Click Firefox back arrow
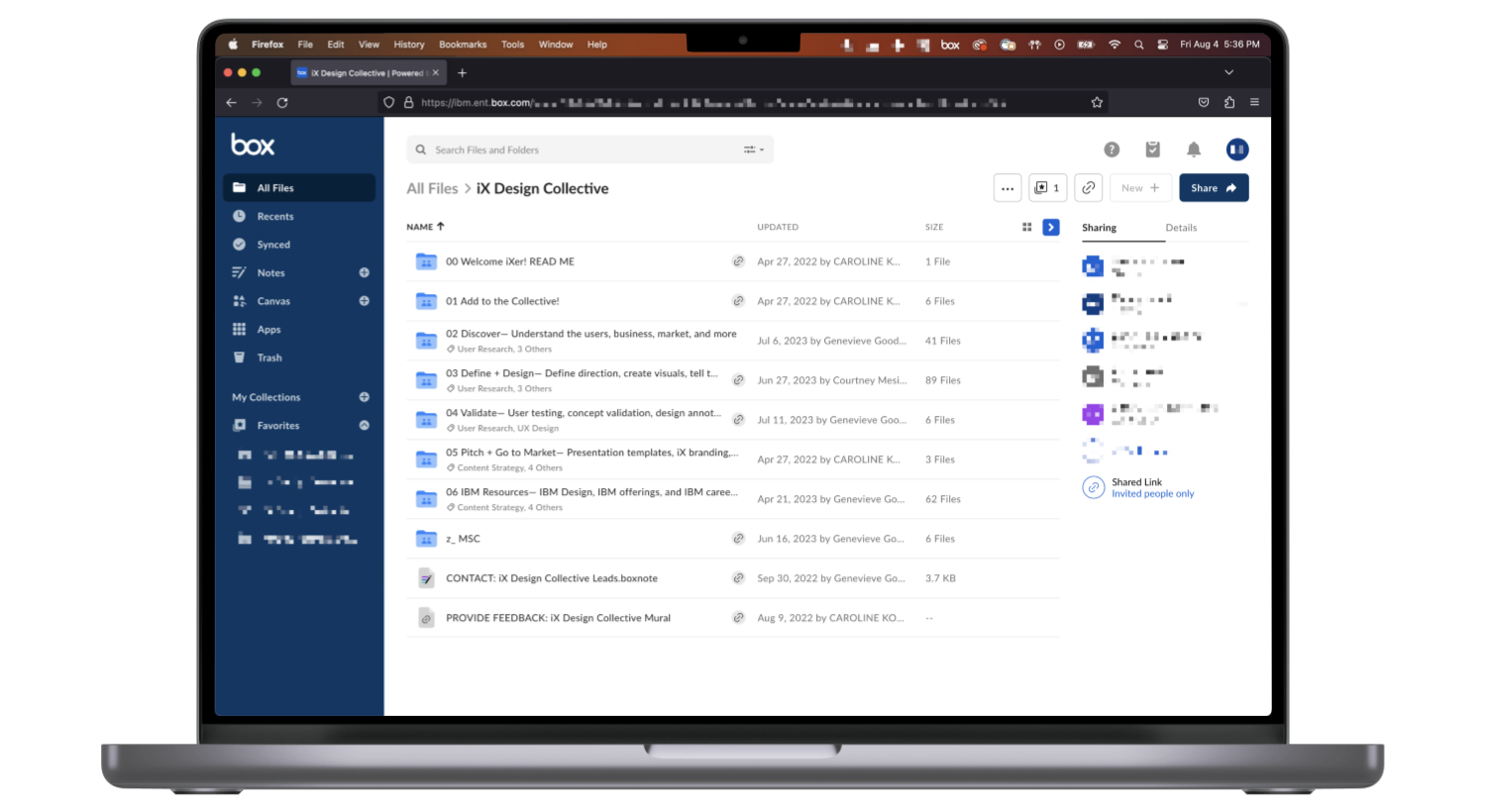This screenshot has width=1486, height=812. pyautogui.click(x=231, y=102)
